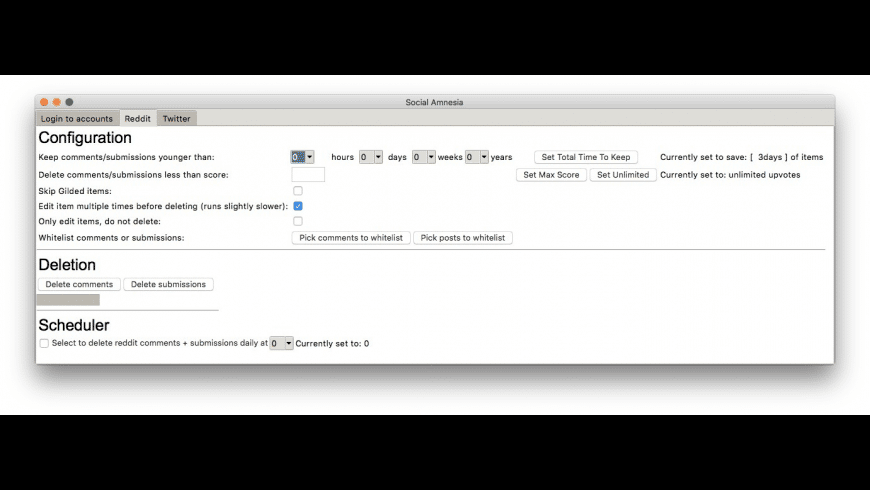
Task: Open the Reddit tab
Action: [138, 119]
